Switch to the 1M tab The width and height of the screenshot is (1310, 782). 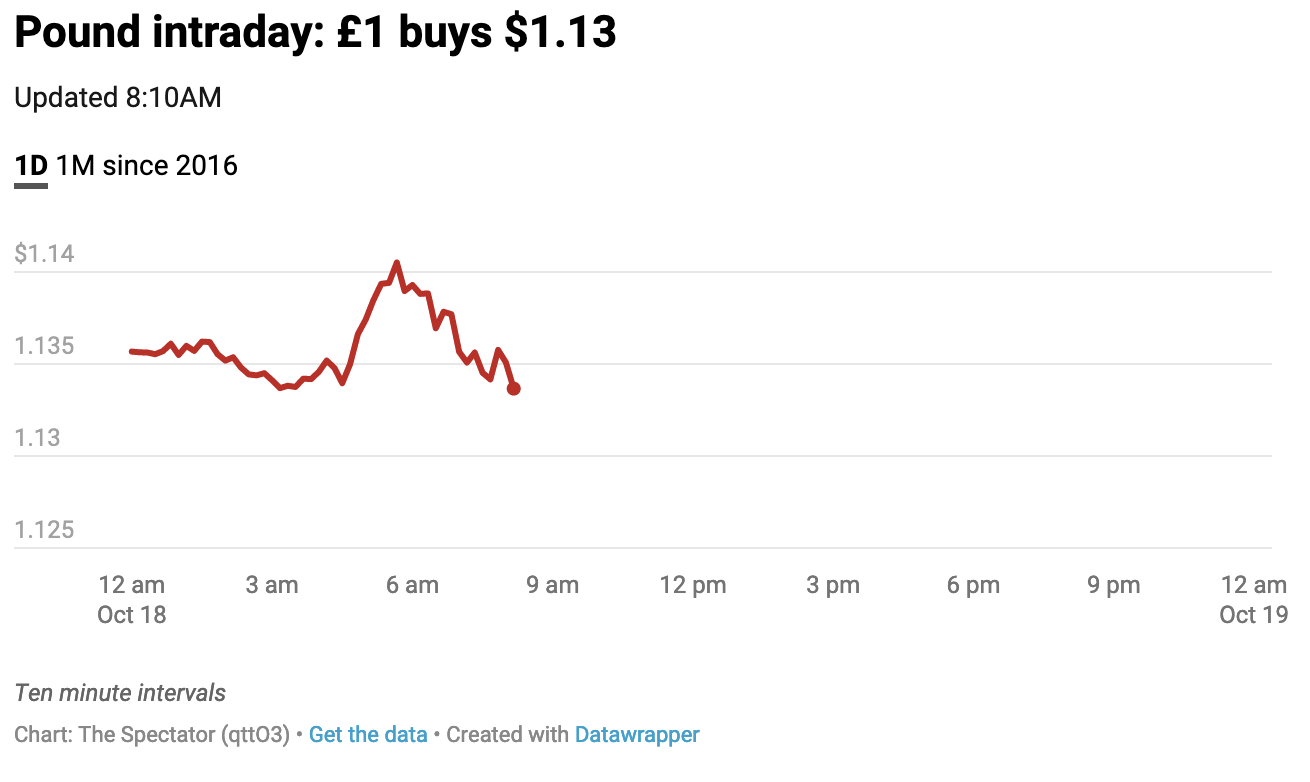pyautogui.click(x=75, y=165)
